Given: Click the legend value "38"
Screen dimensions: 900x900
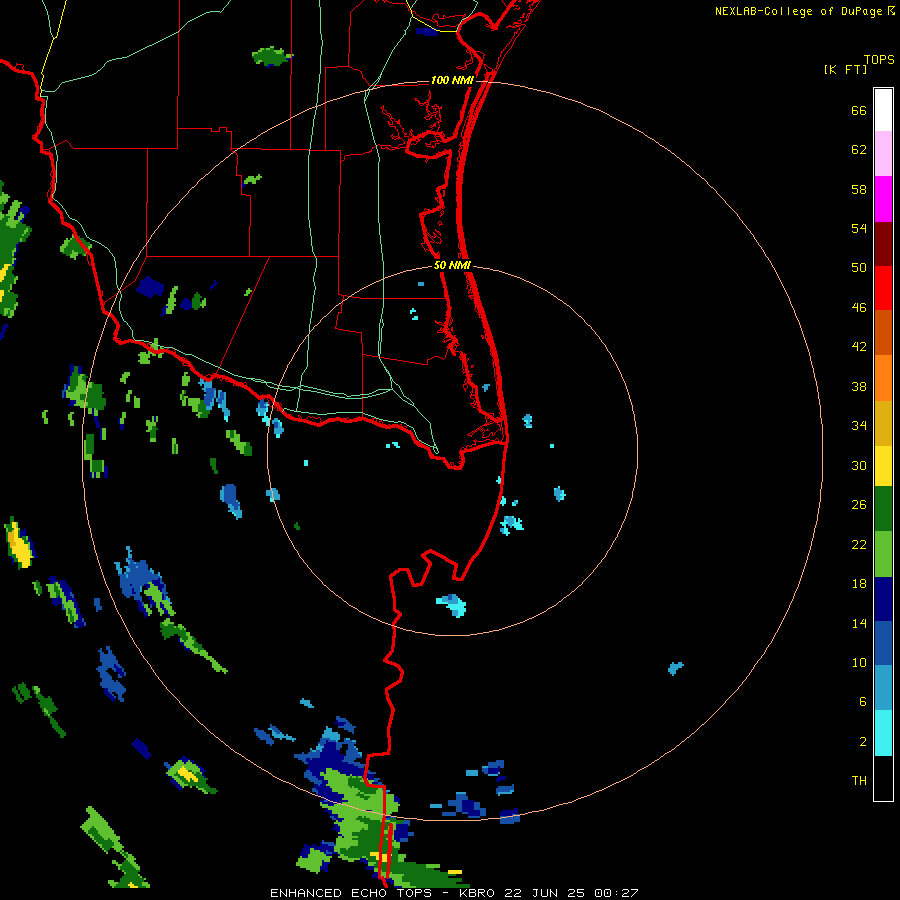Looking at the screenshot, I should 859,387.
